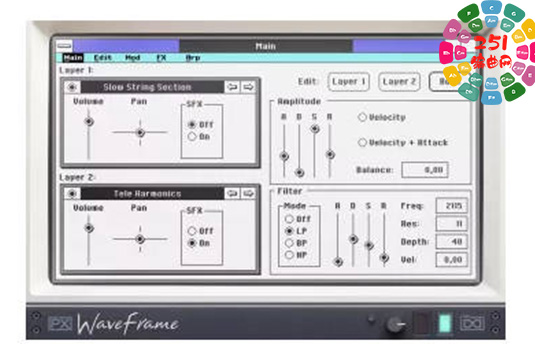This screenshot has width=535, height=363.
Task: Click the filter Depth value field
Action: (451, 242)
